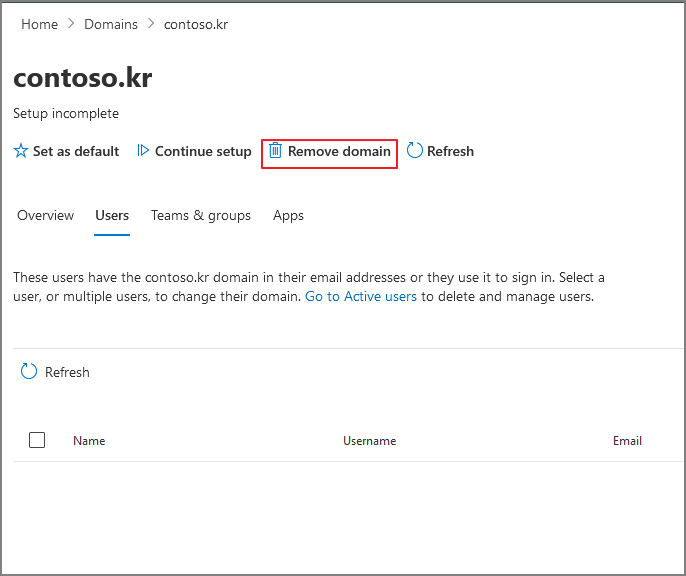Click the top Refresh label beside Remove domain
This screenshot has height=576, width=686.
pyautogui.click(x=450, y=151)
